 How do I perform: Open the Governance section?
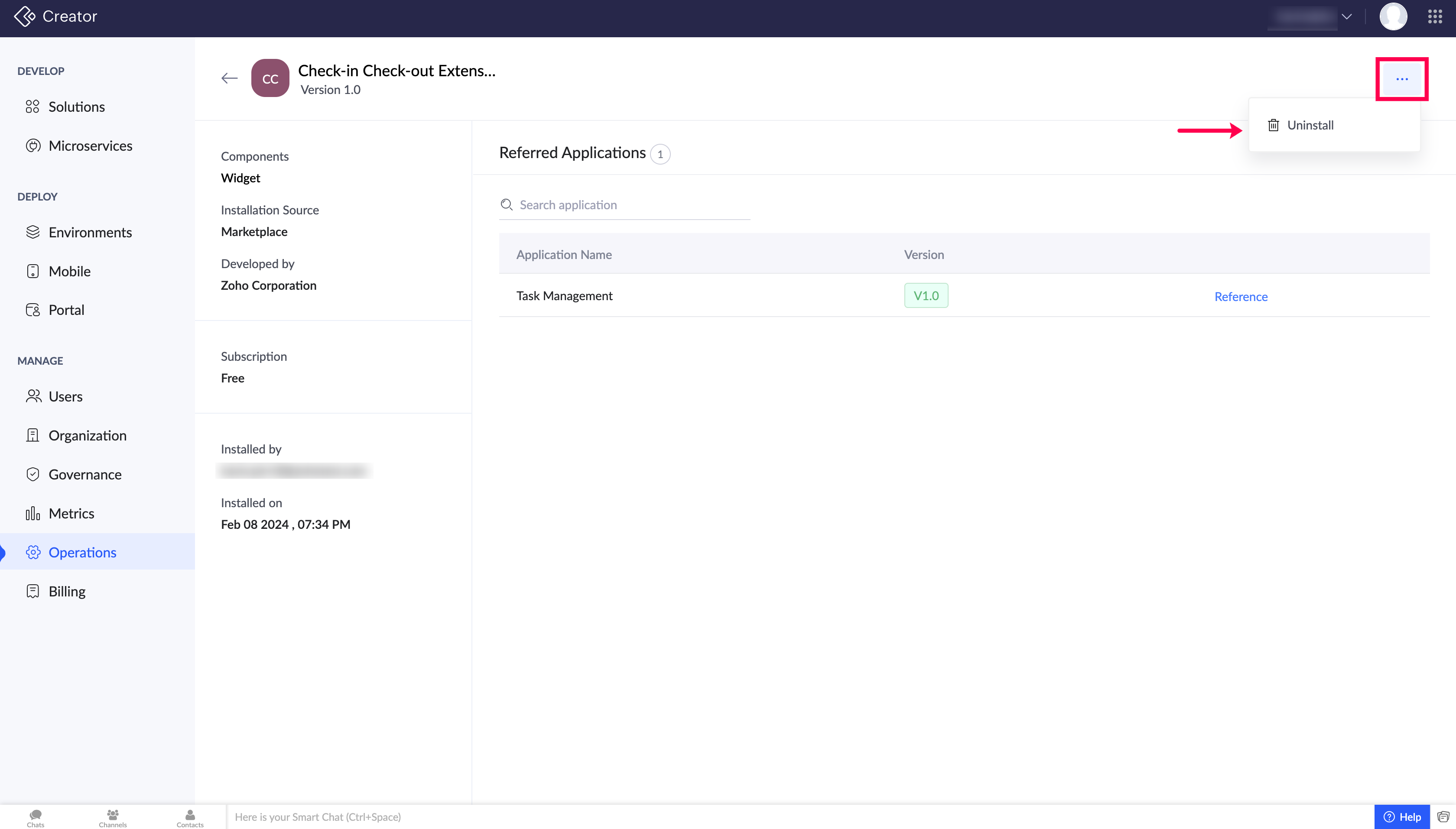[85, 474]
